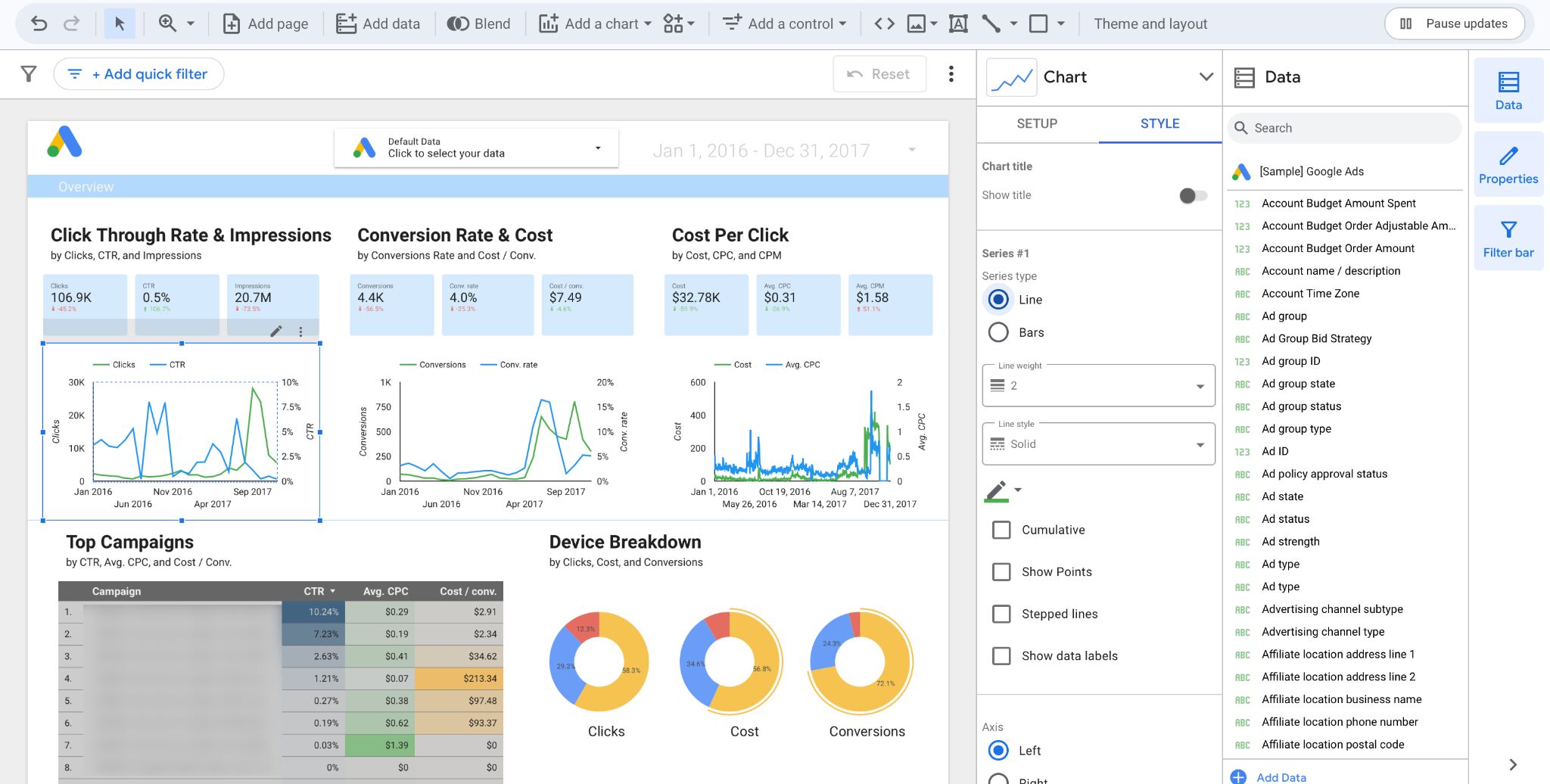Click the Add data icon
Viewport: 1550px width, 784px height.
[347, 23]
